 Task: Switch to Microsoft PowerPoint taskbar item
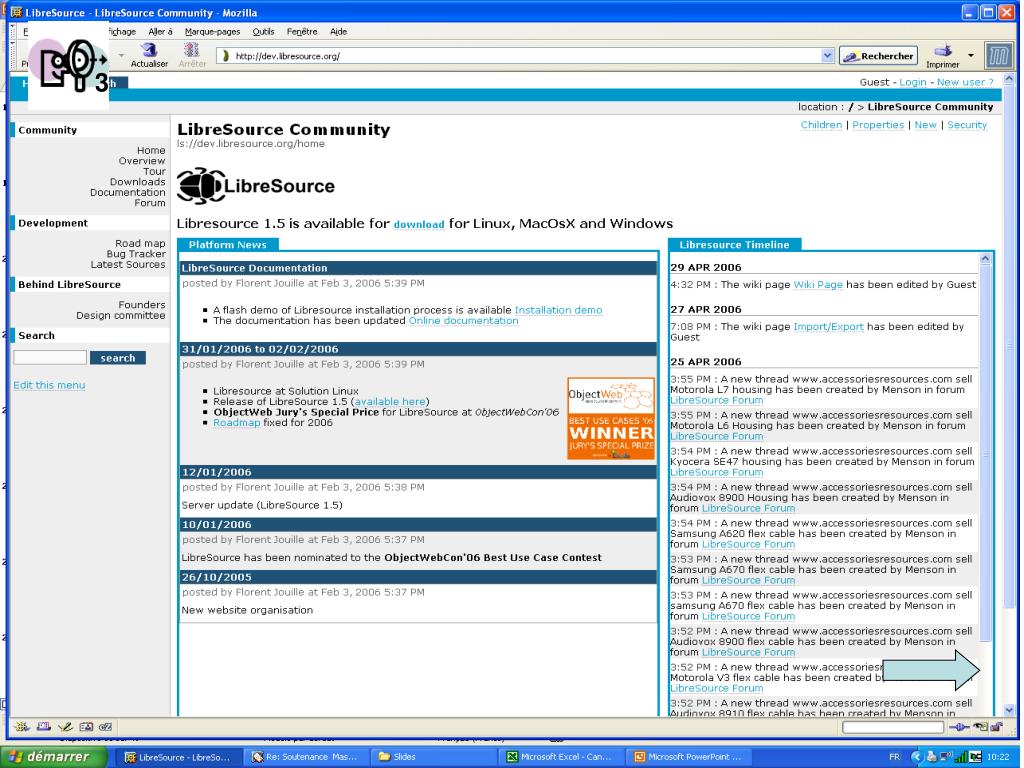(688, 757)
